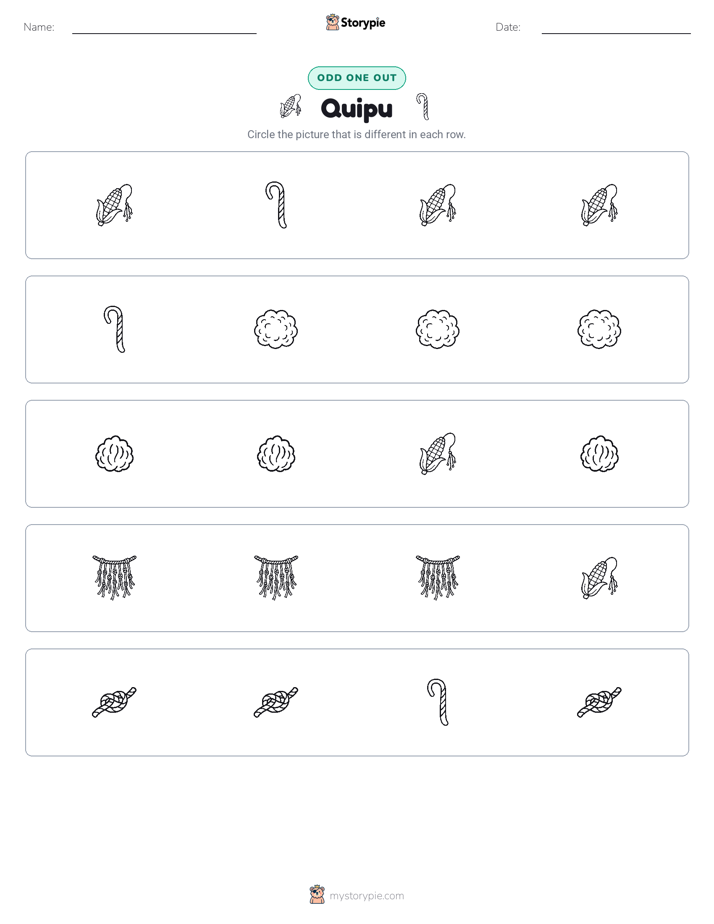The width and height of the screenshot is (714, 924).
Task: Click the Name input line
Action: [x=164, y=28]
